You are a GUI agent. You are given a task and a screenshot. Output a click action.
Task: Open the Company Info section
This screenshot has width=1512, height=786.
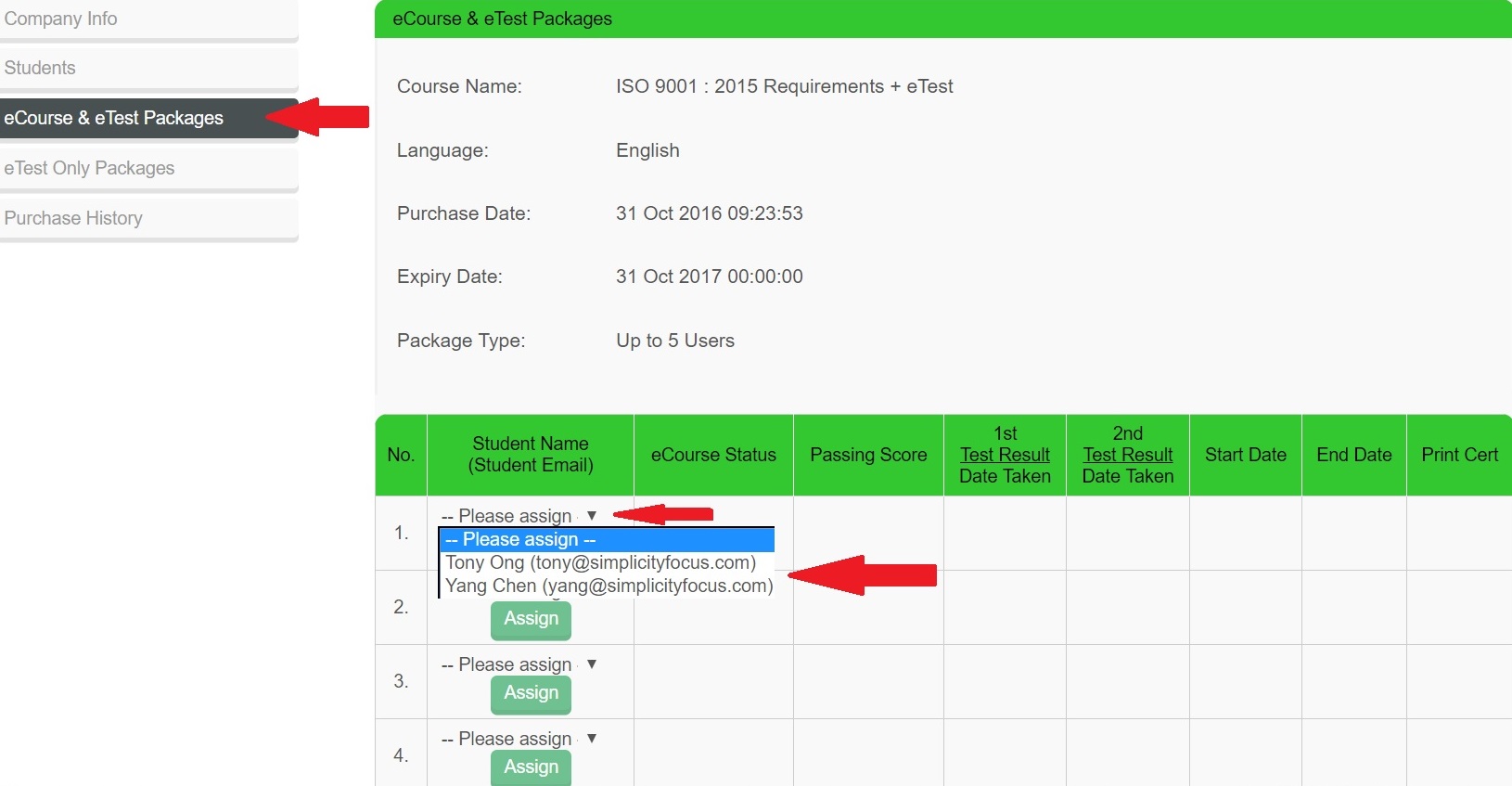[x=148, y=19]
